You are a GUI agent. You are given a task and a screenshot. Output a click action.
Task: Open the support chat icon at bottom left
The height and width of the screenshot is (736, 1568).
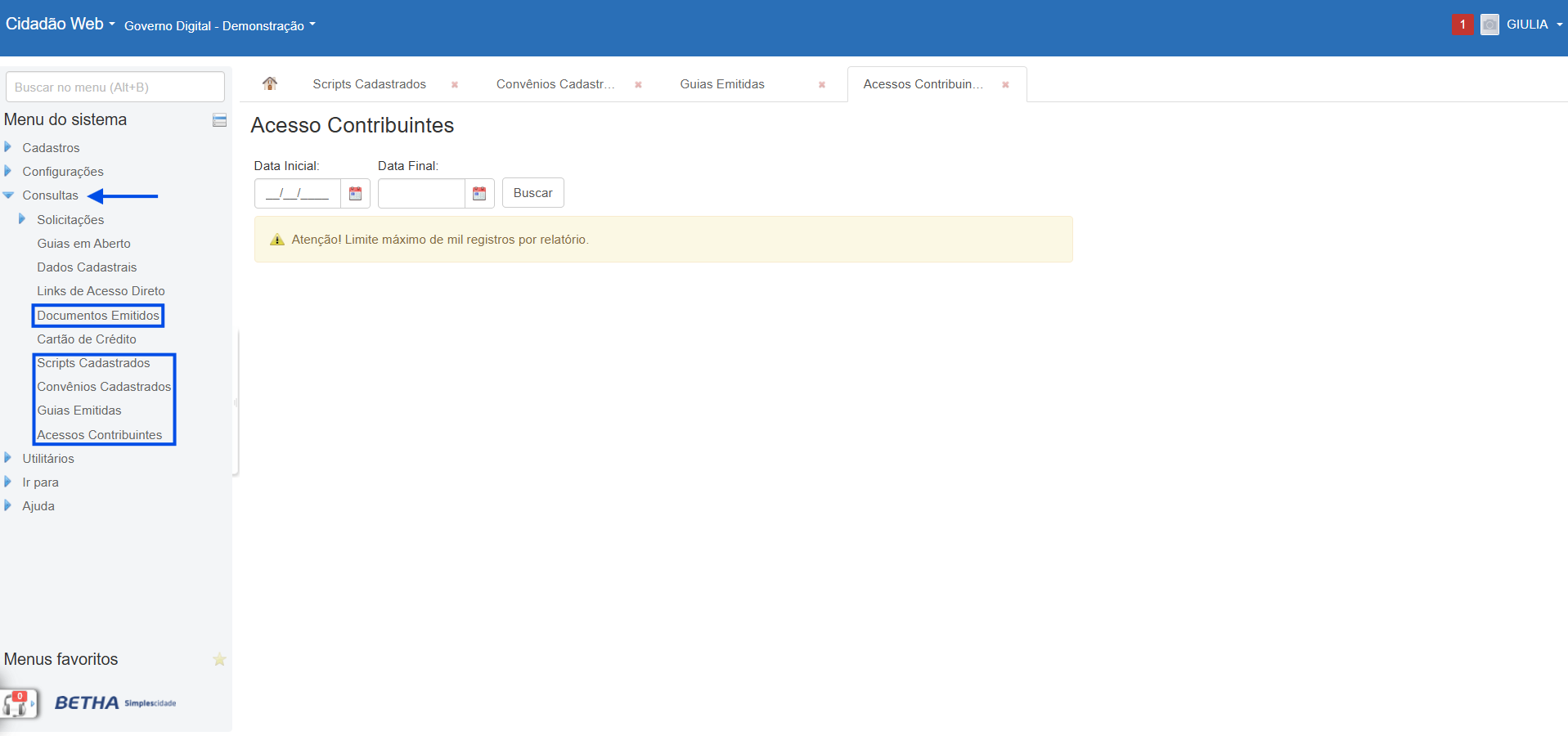pyautogui.click(x=19, y=703)
